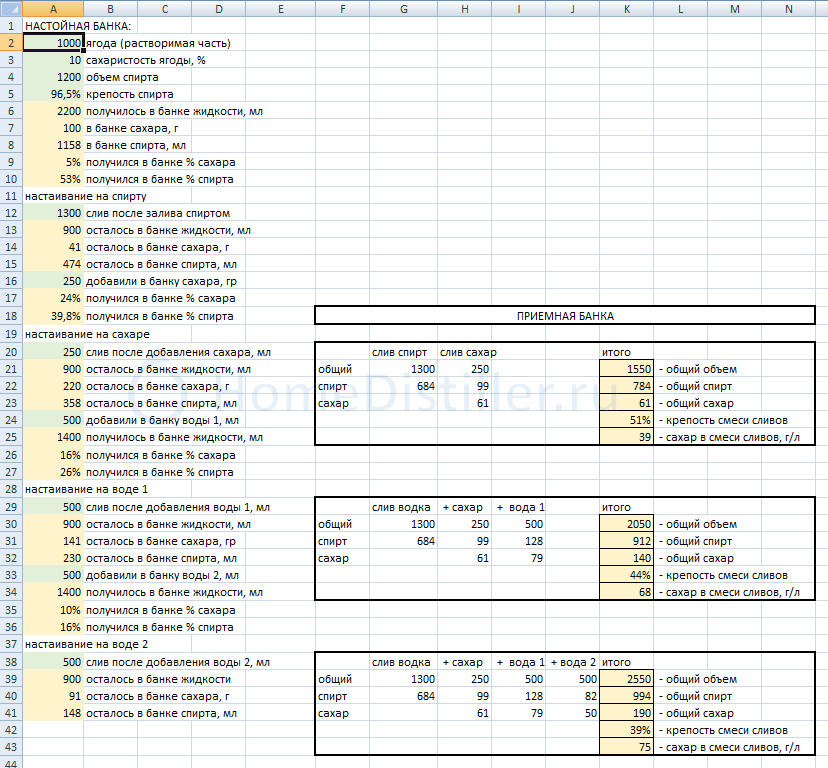Click the 39,8% value in column A

[52, 316]
